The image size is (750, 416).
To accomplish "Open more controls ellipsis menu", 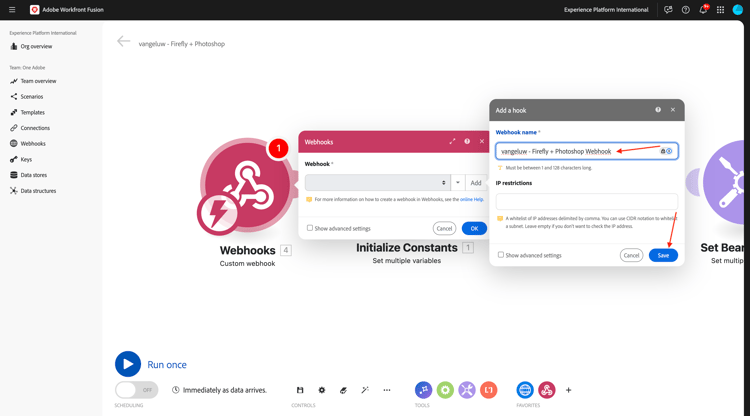I will (x=386, y=390).
